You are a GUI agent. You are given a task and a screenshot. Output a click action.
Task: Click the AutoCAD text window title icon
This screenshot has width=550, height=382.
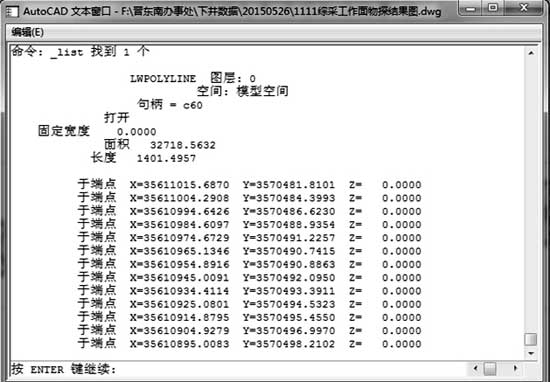(13, 11)
